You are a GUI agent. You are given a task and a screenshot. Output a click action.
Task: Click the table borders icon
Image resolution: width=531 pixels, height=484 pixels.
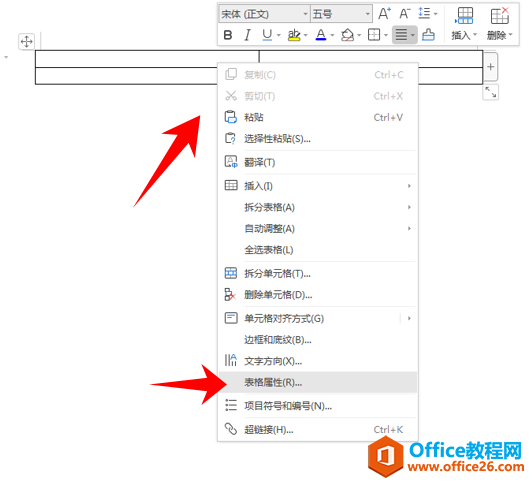374,35
